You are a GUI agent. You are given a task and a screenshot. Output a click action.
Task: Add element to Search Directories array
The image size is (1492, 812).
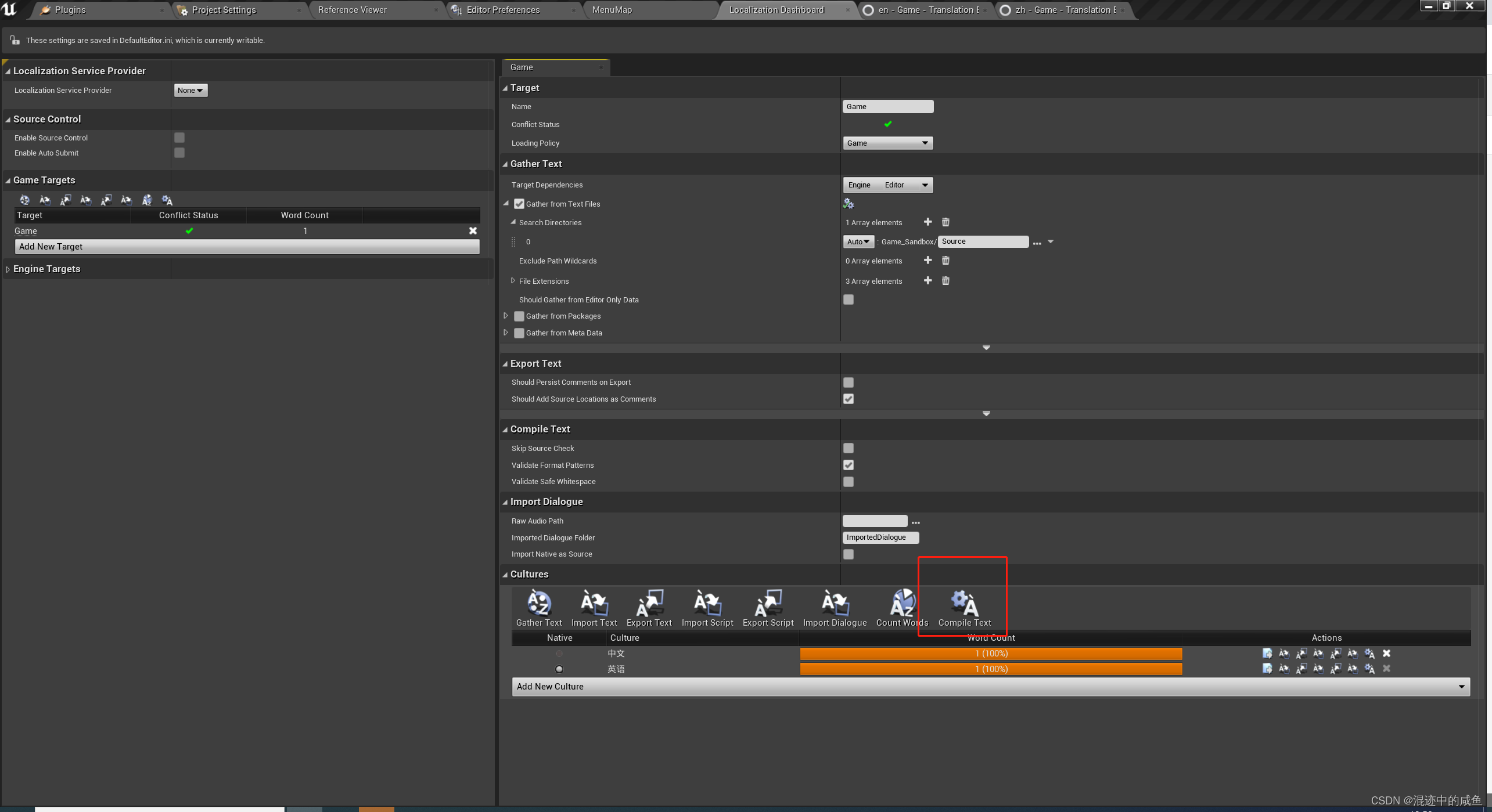(x=927, y=222)
